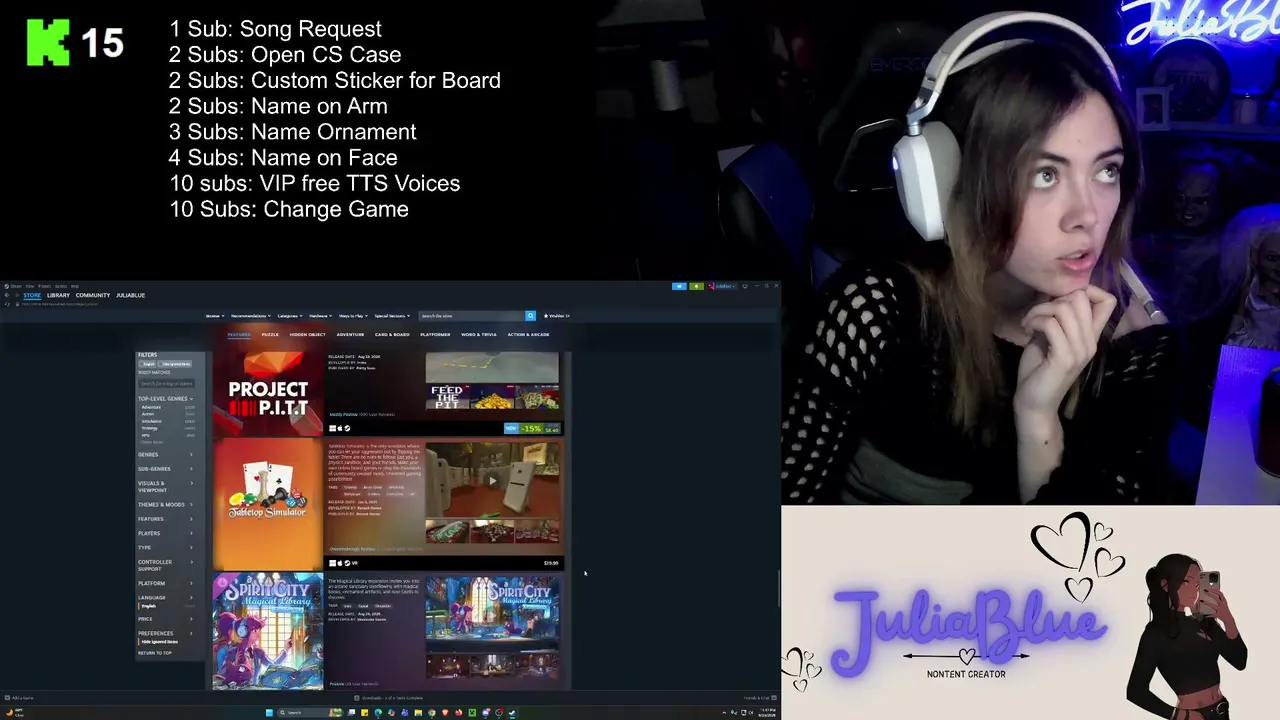This screenshot has width=1280, height=720.
Task: Expand the Price filter section
Action: point(166,619)
